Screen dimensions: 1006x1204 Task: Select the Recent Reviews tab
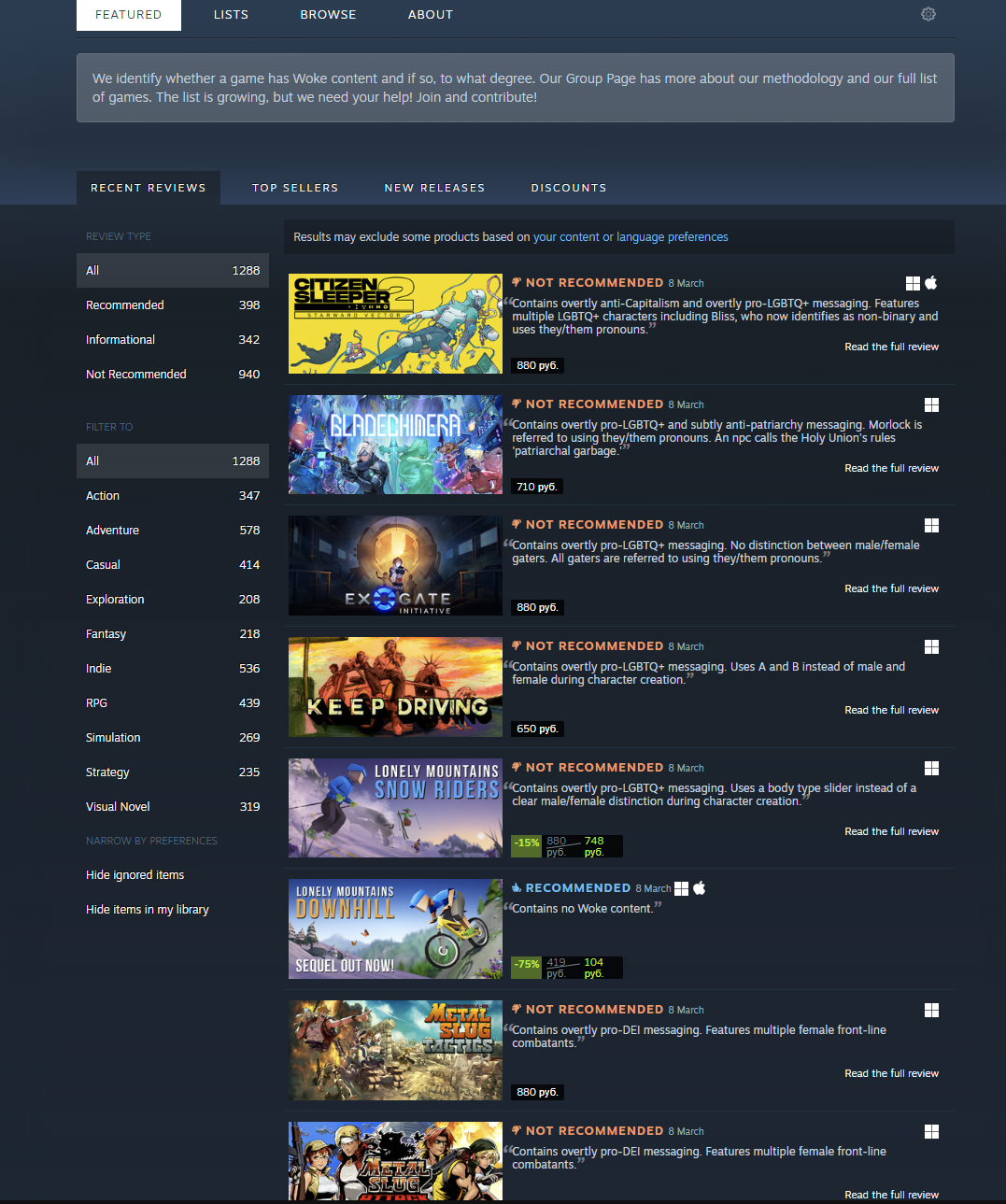(x=149, y=188)
